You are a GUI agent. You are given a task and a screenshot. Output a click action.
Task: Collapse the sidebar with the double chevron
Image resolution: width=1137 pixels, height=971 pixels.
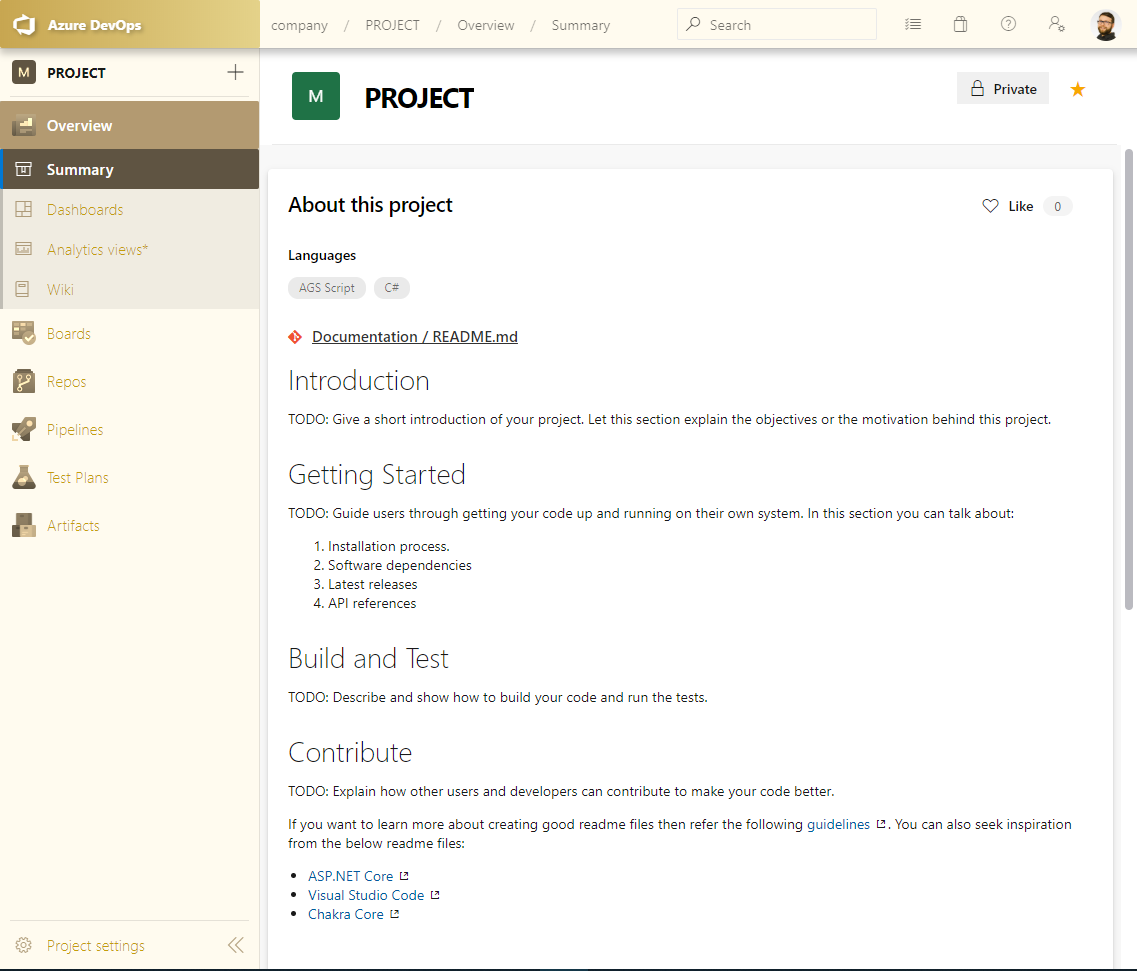click(236, 944)
